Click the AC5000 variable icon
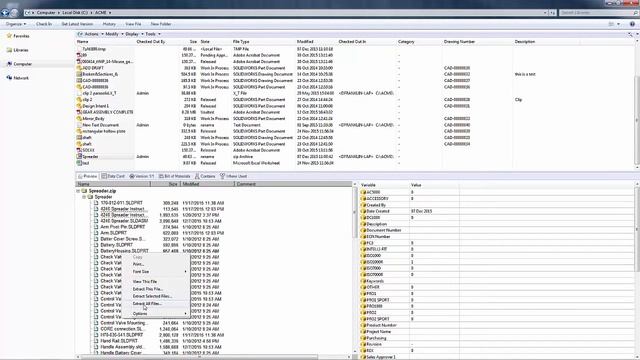This screenshot has height=360, width=640. 363,192
